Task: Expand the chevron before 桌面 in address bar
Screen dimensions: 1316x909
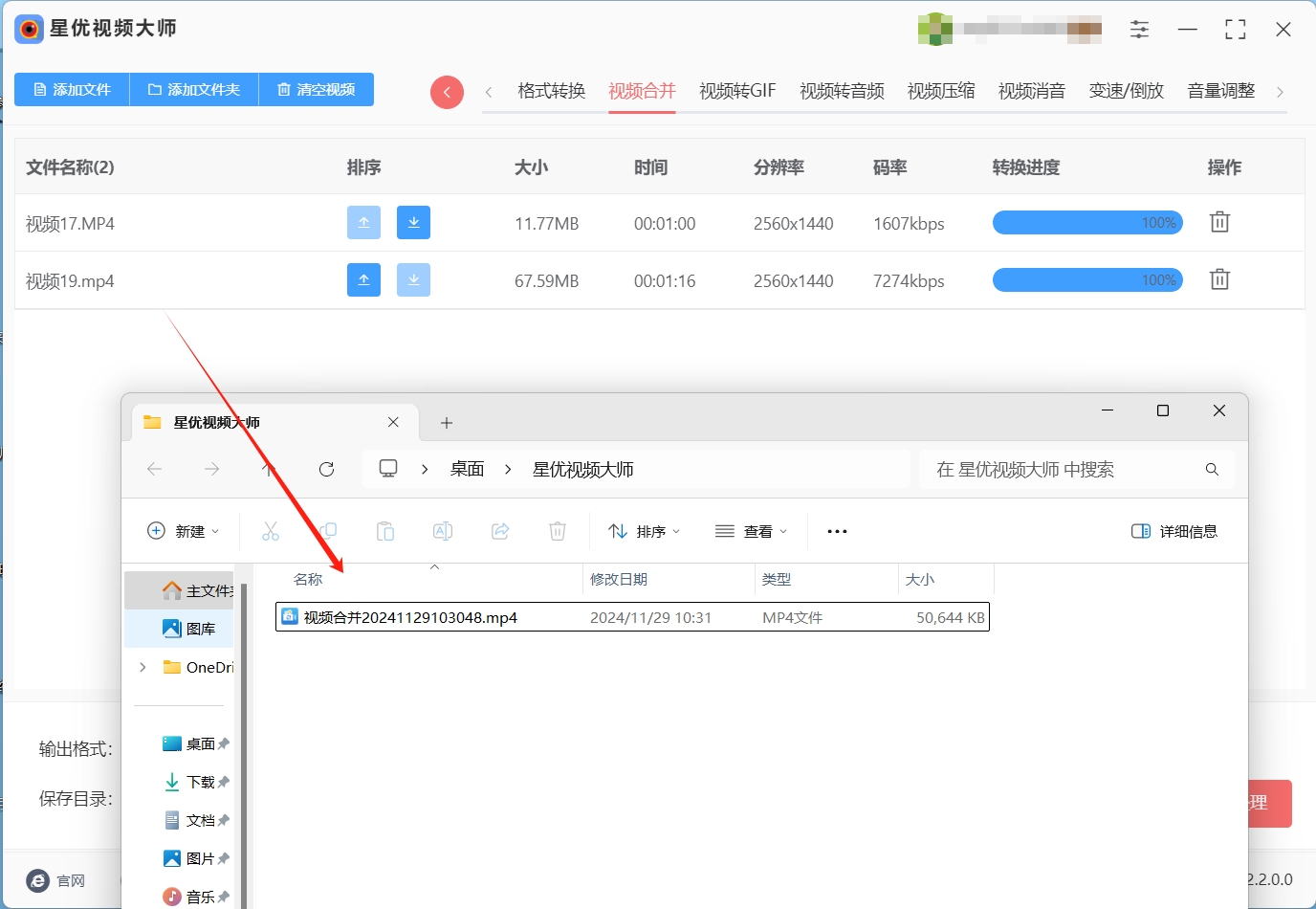Action: [425, 469]
